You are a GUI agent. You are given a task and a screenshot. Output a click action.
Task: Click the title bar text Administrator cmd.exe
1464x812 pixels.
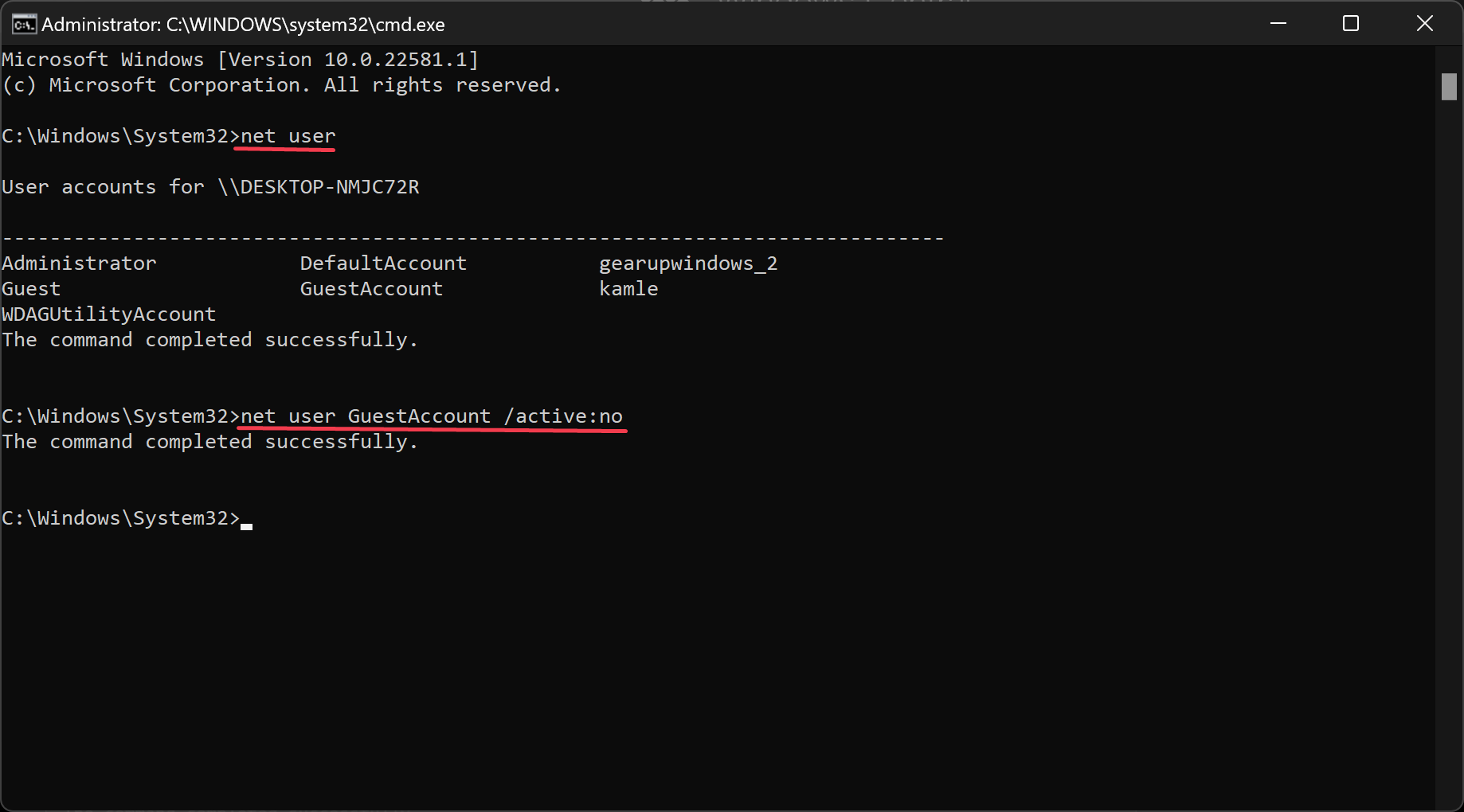(x=243, y=25)
